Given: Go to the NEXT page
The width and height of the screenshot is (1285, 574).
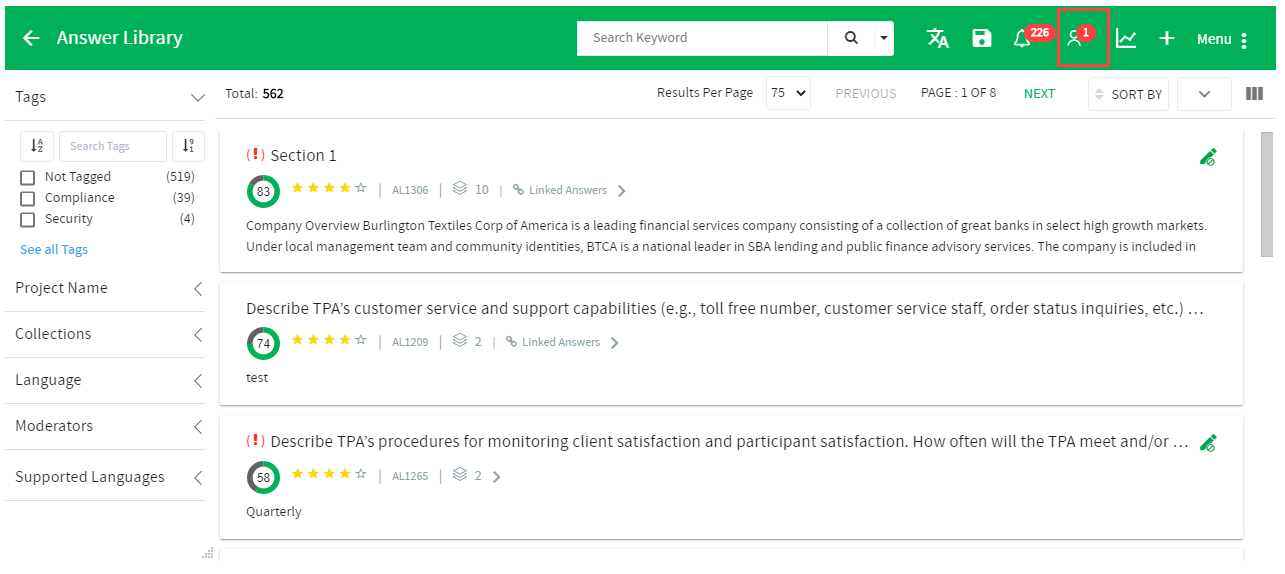Looking at the screenshot, I should (1039, 93).
